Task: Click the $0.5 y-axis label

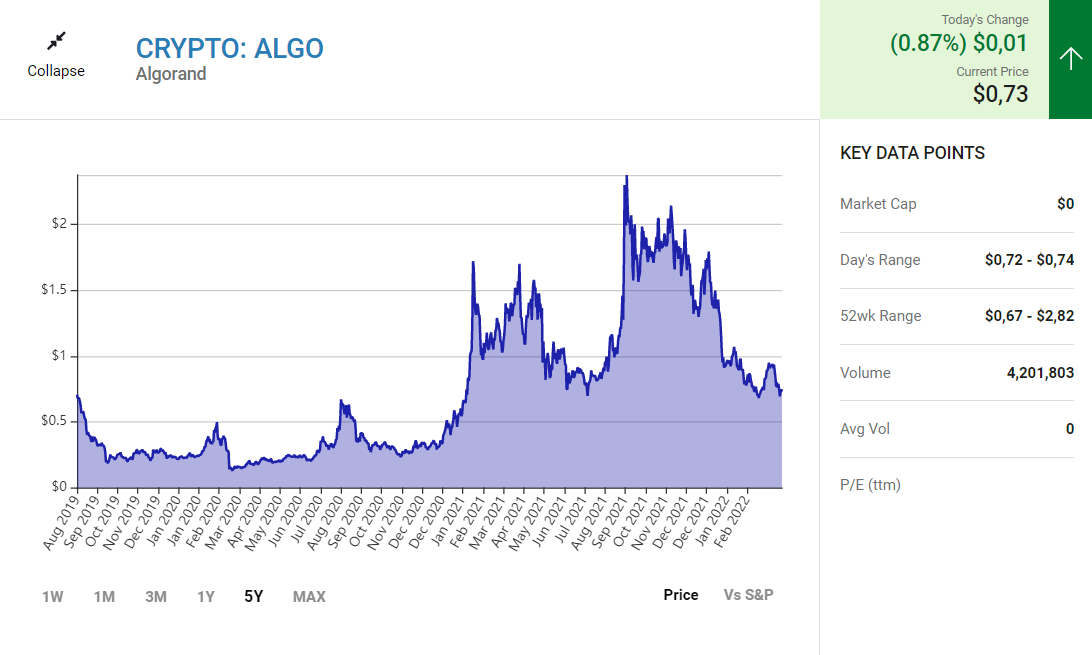Action: (x=54, y=421)
